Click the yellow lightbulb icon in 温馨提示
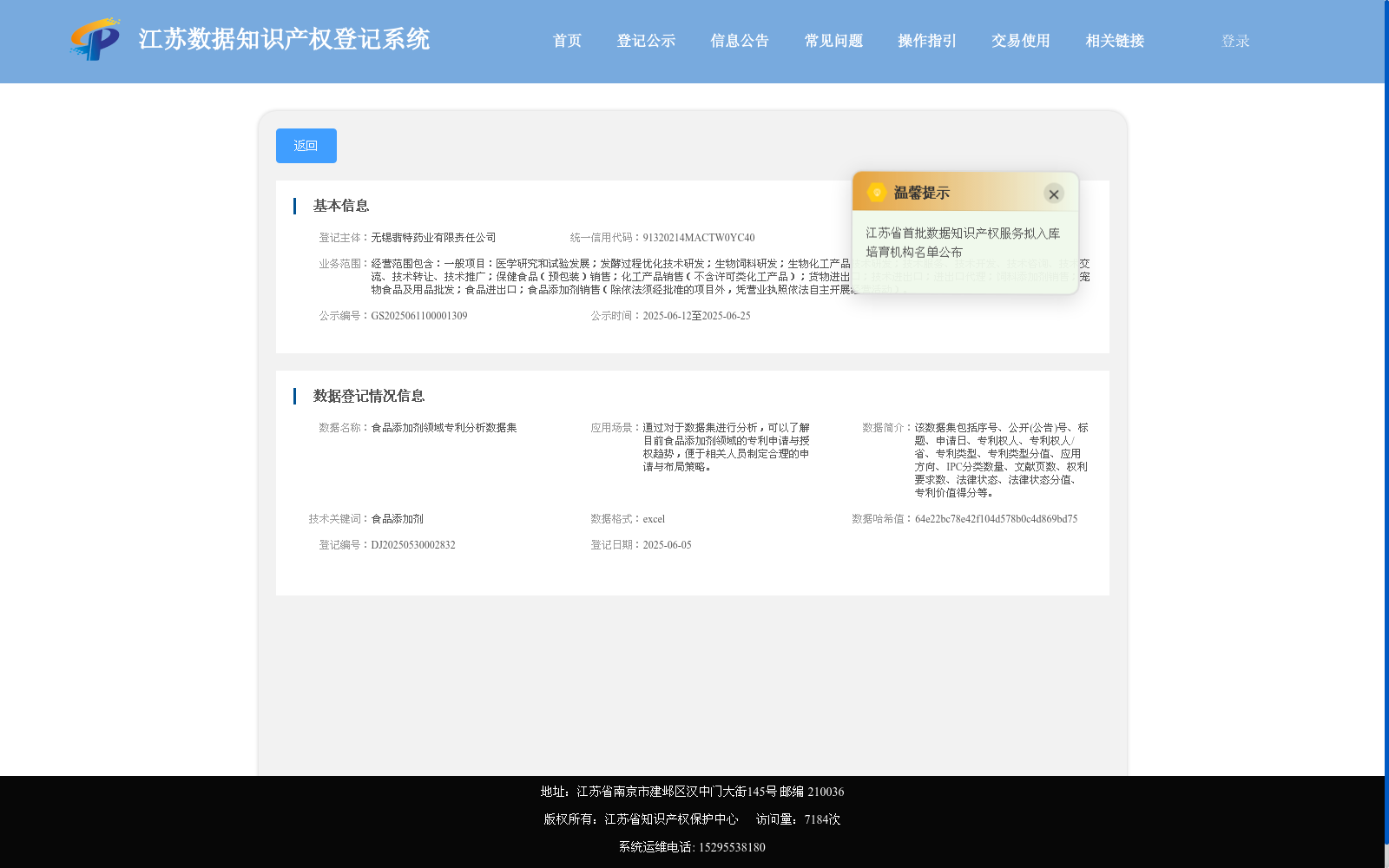Screen dimensions: 1389x868 coord(877,193)
